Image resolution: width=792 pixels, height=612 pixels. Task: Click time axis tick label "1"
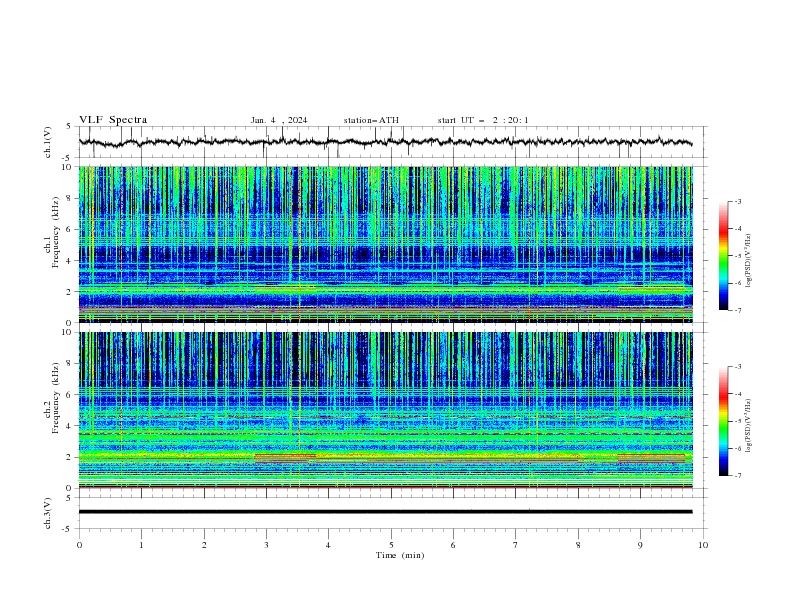tap(141, 545)
